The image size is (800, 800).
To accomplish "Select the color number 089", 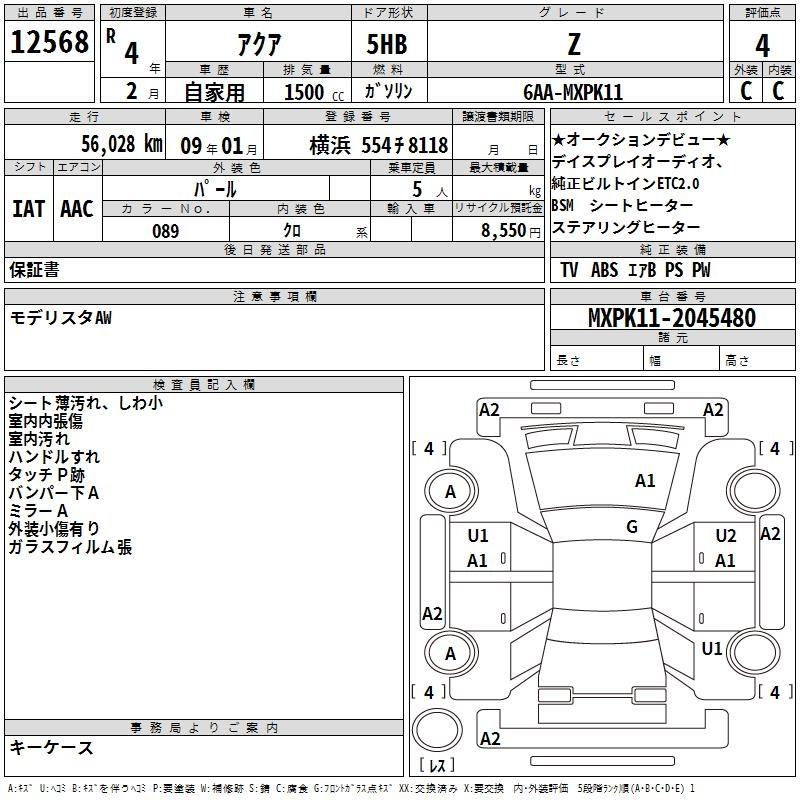I will pyautogui.click(x=166, y=231).
